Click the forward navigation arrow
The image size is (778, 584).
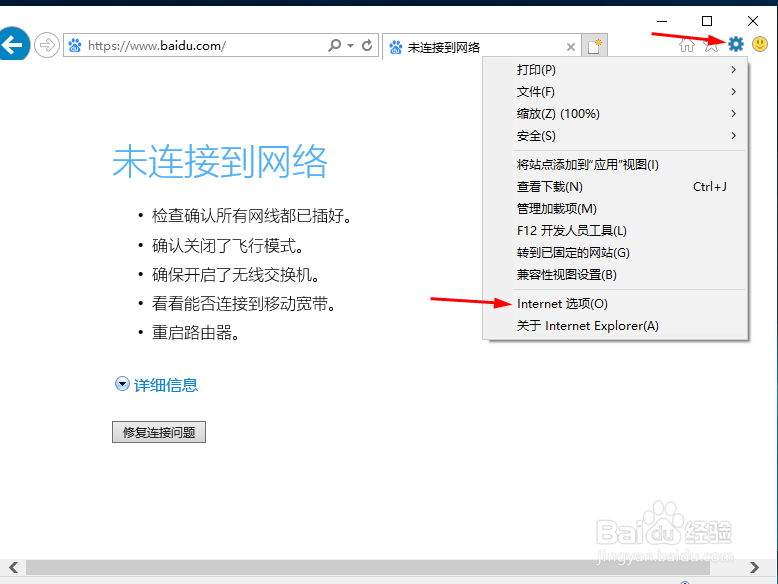(47, 46)
